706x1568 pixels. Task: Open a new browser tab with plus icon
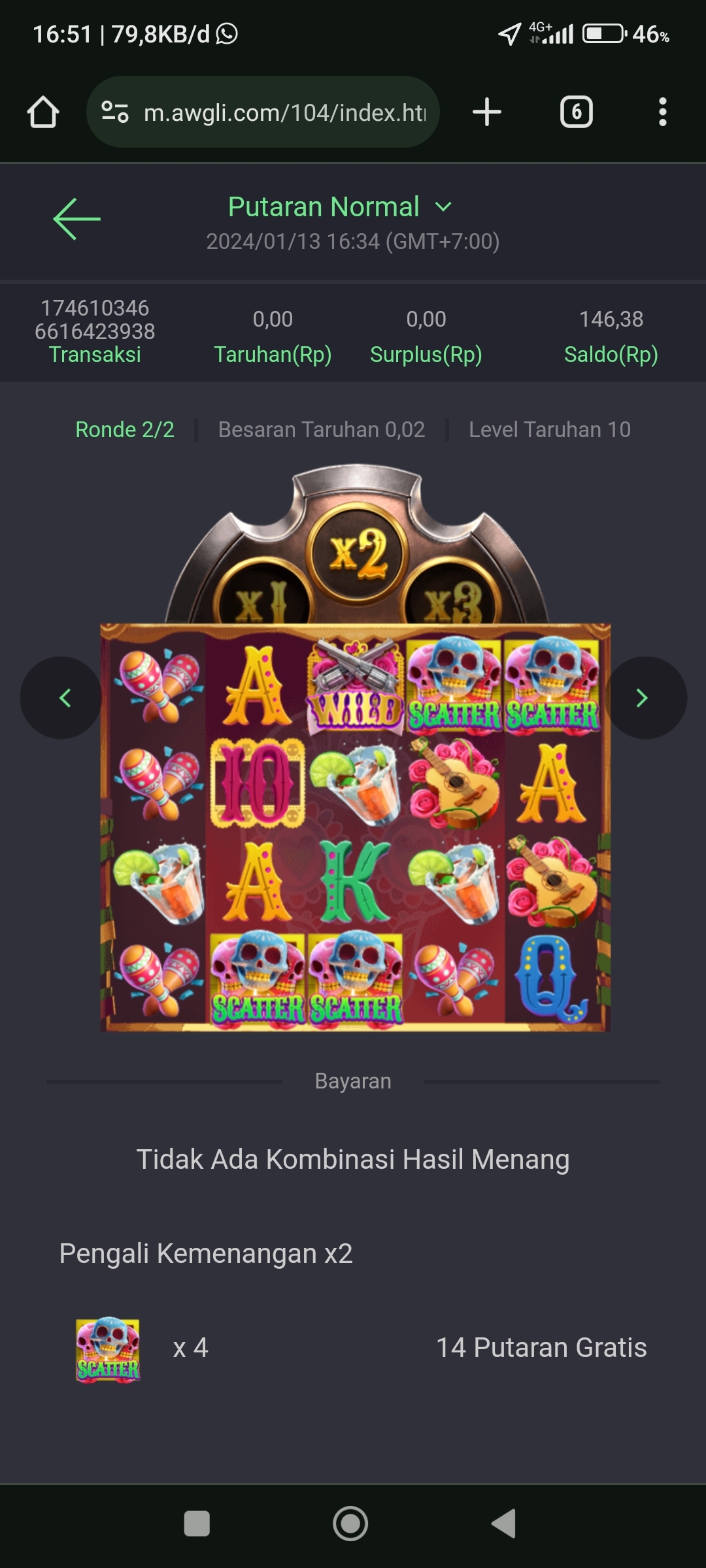pos(487,112)
